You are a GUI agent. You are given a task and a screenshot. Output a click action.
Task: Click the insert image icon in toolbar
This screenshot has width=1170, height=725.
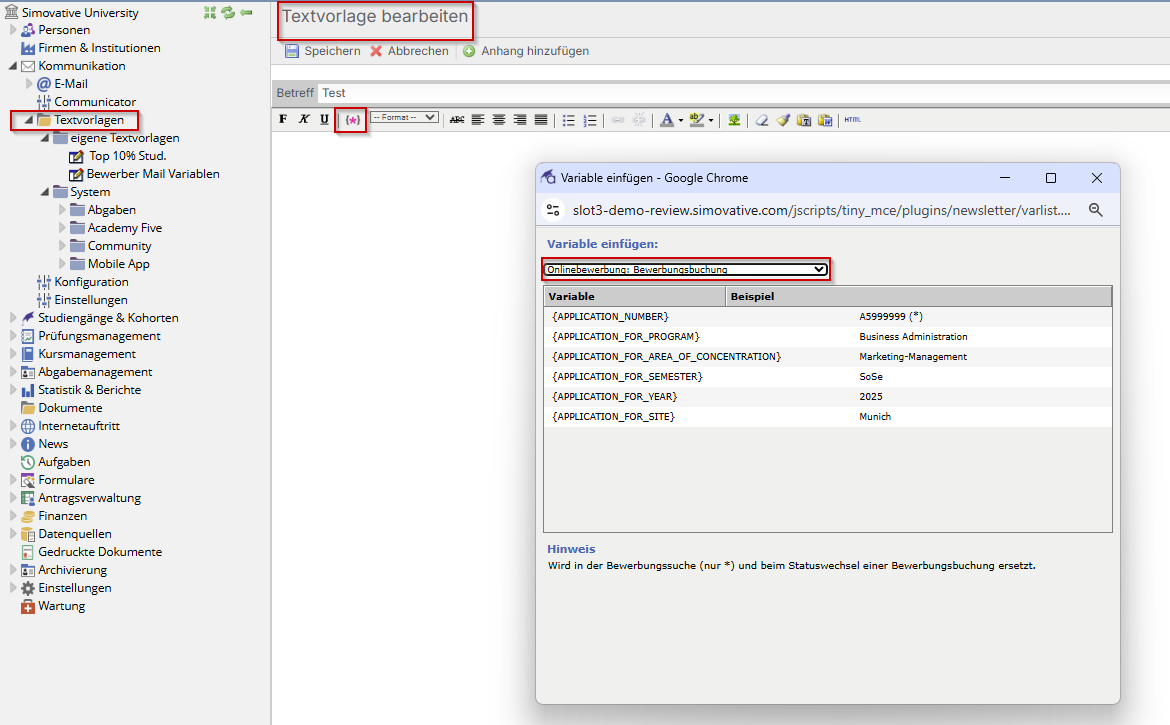click(x=734, y=120)
